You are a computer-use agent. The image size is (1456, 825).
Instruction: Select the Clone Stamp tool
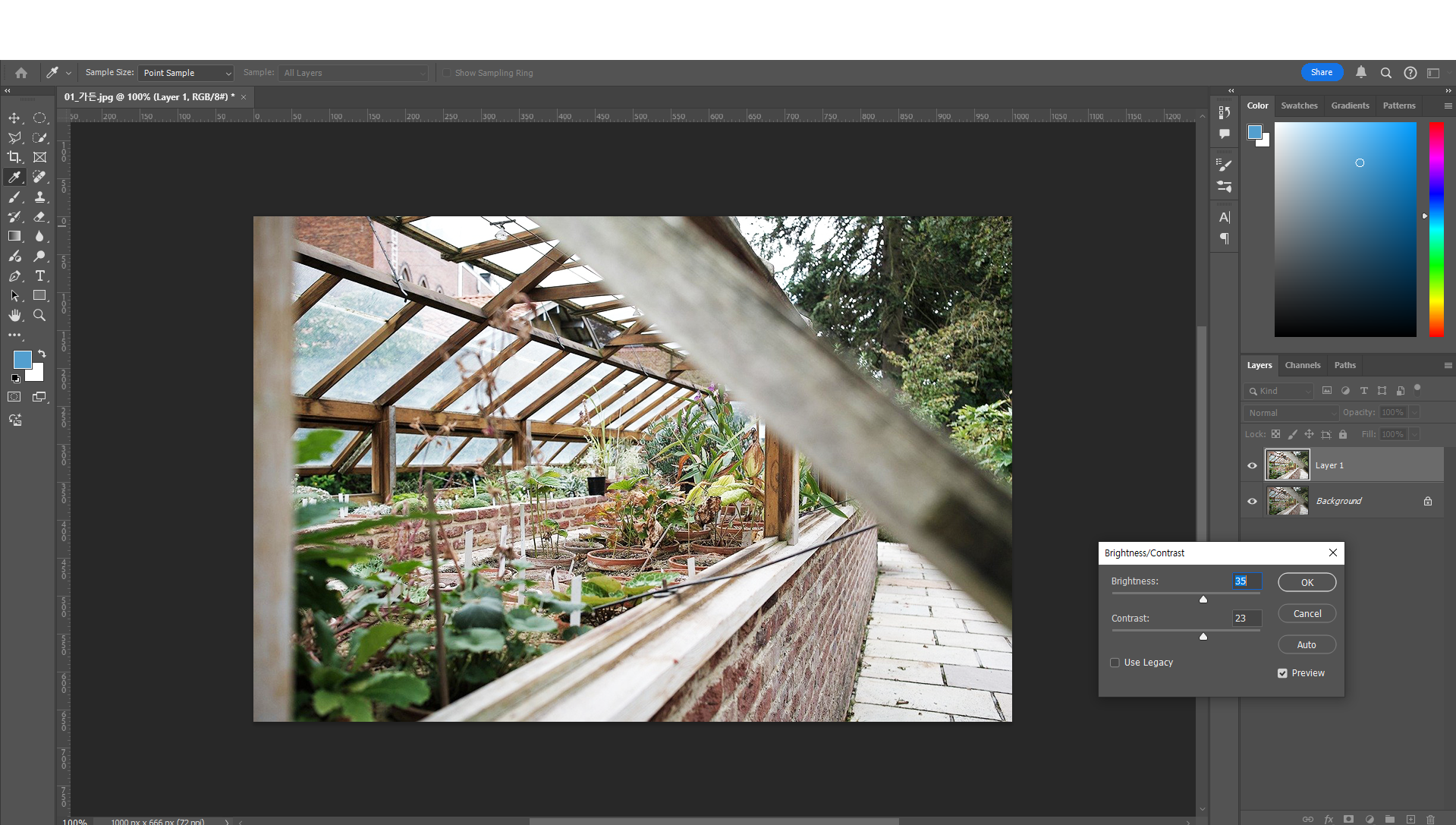pos(39,197)
